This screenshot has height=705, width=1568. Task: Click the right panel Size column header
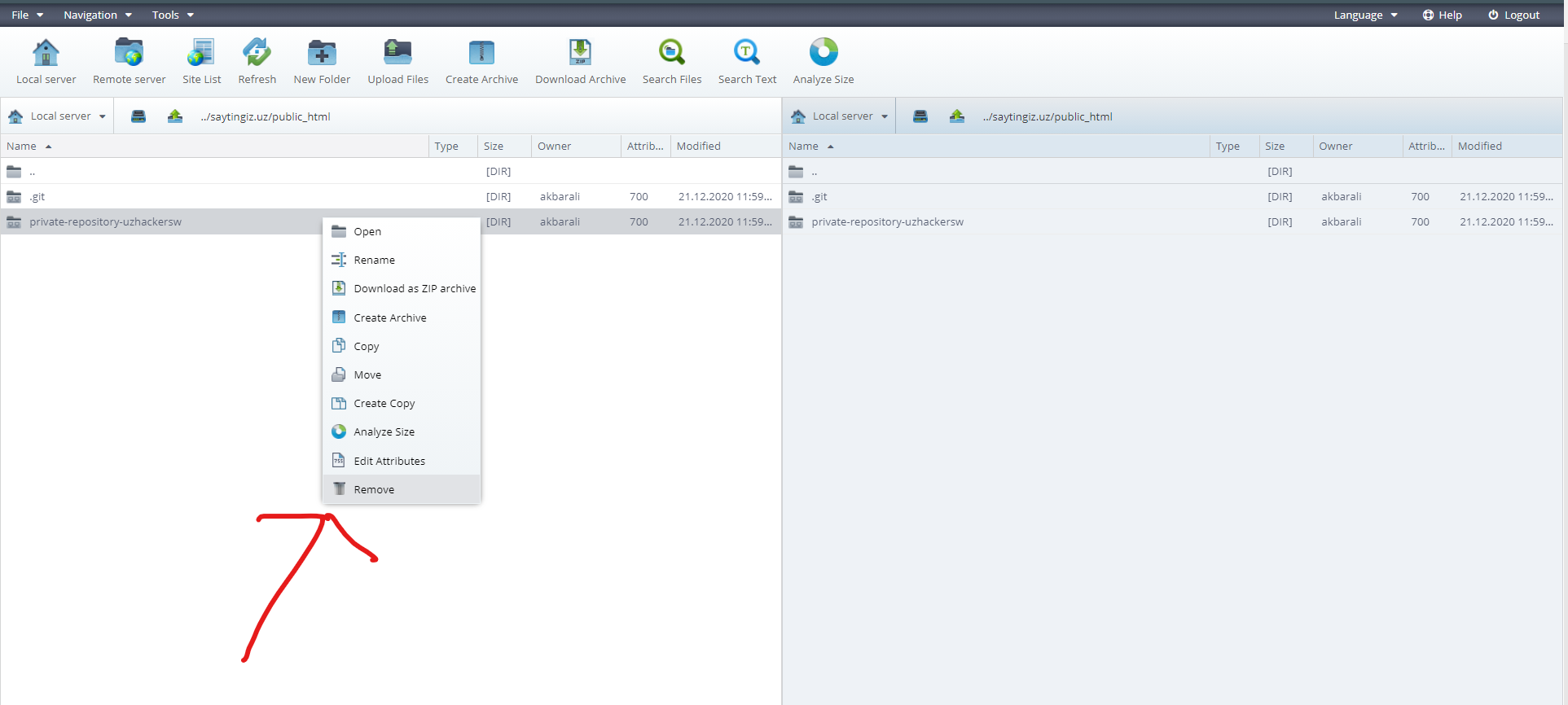[x=1286, y=146]
